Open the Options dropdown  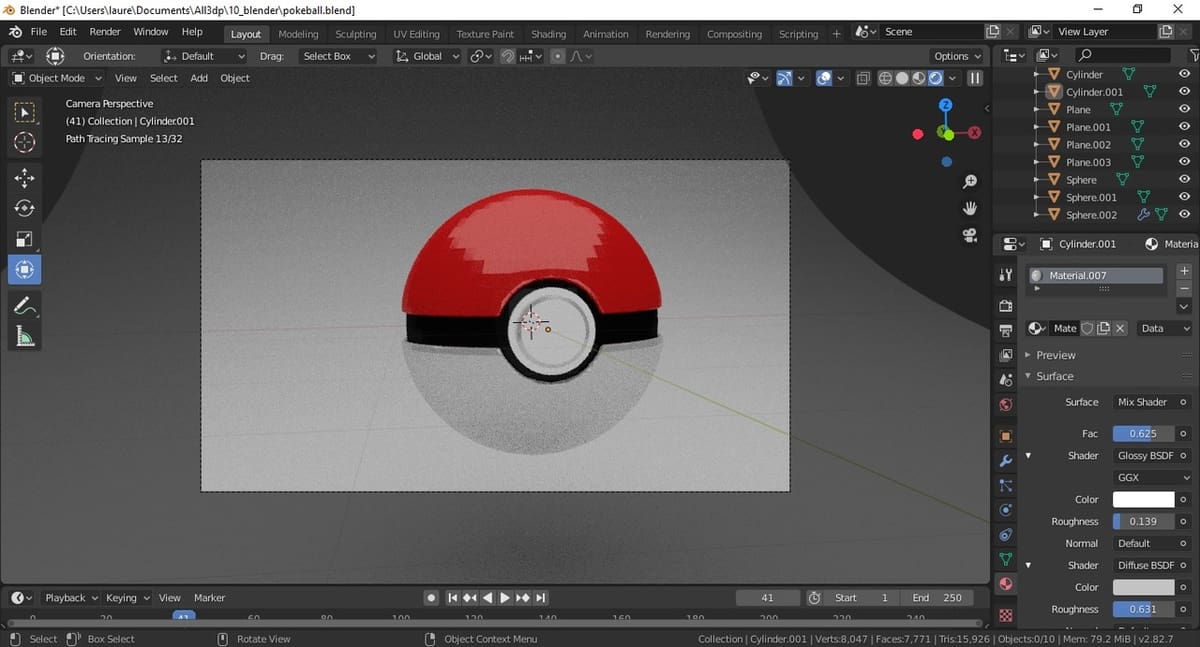point(957,56)
